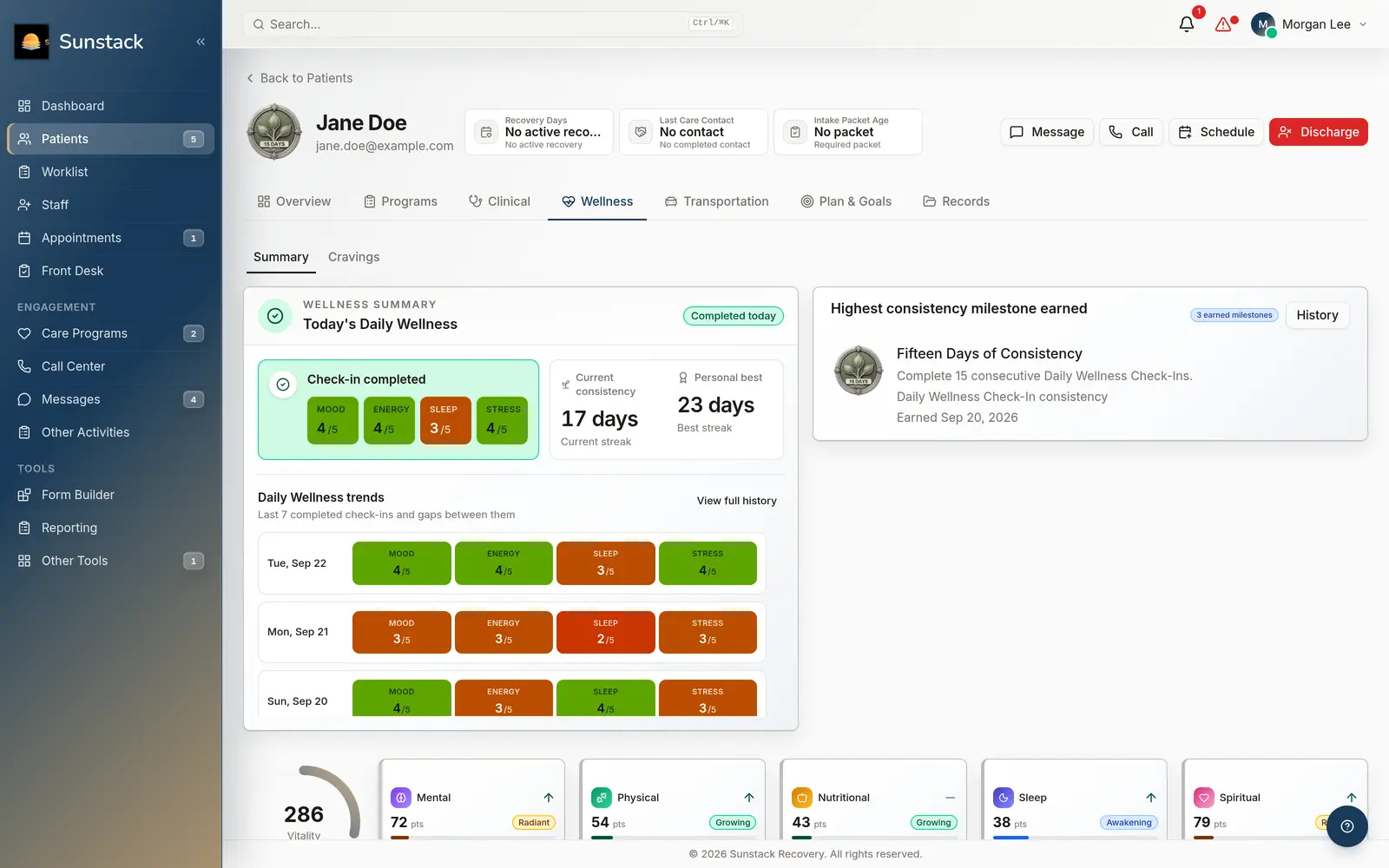
Task: Open Care Programs in sidebar
Action: [111, 333]
